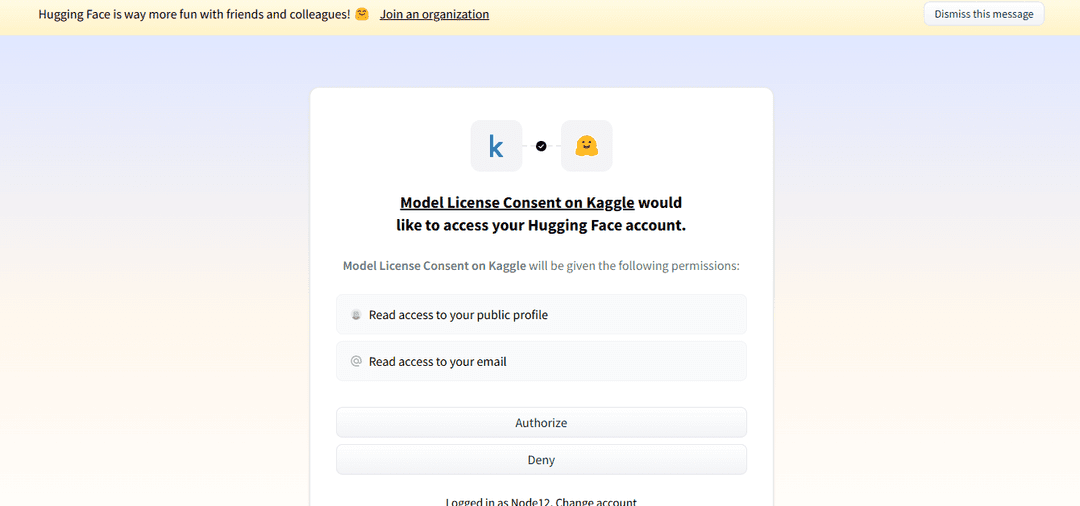Authorize the Kaggle app access
The height and width of the screenshot is (506, 1080).
[541, 422]
